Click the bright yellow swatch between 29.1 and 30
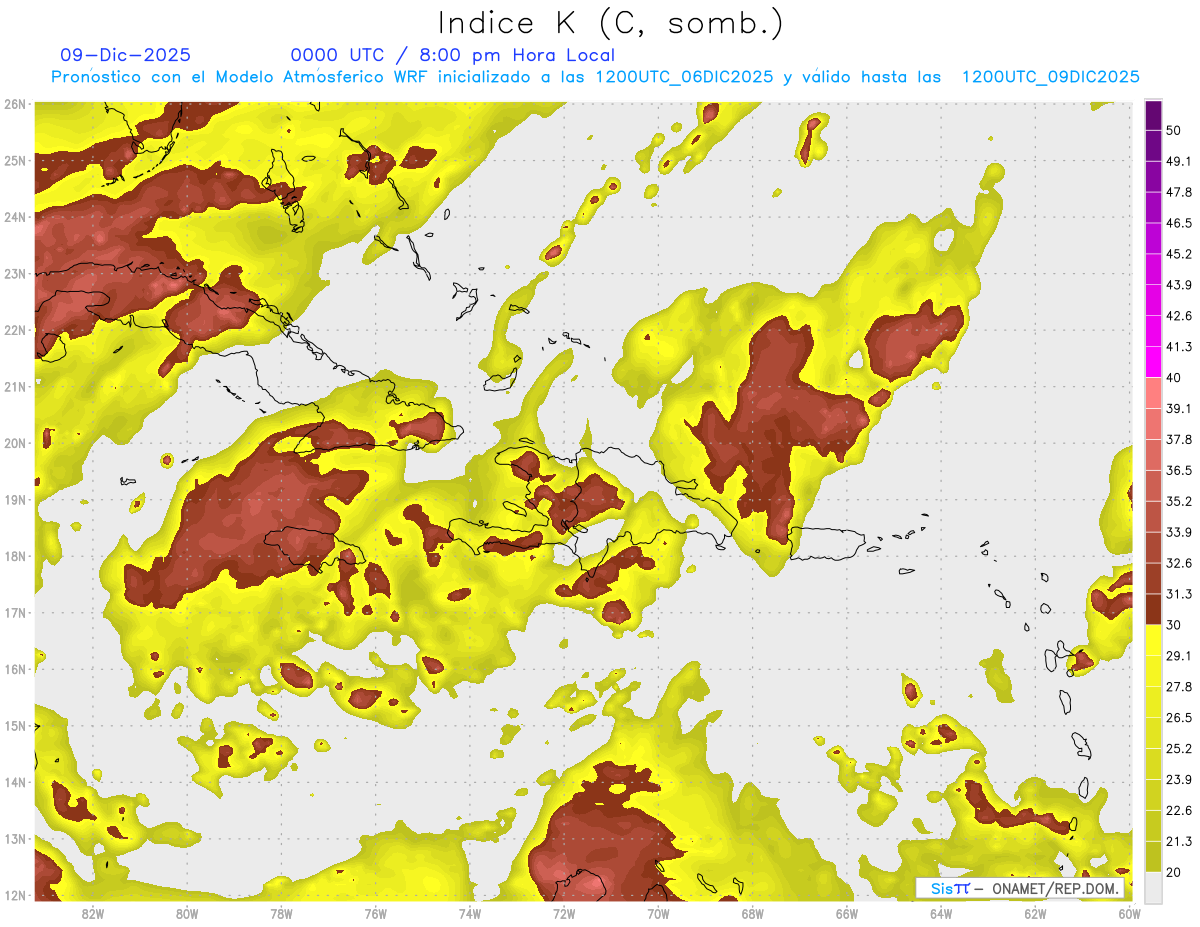This screenshot has width=1200, height=927. click(1153, 640)
